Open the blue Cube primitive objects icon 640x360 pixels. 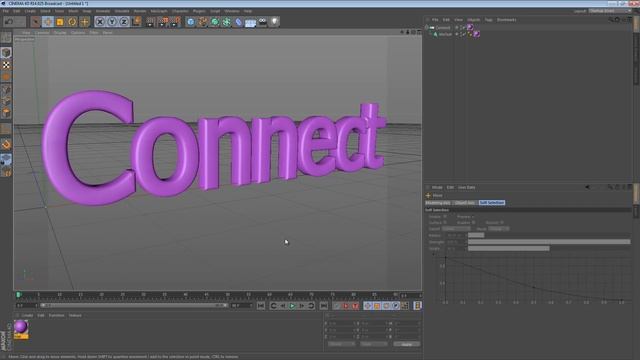click(x=191, y=22)
